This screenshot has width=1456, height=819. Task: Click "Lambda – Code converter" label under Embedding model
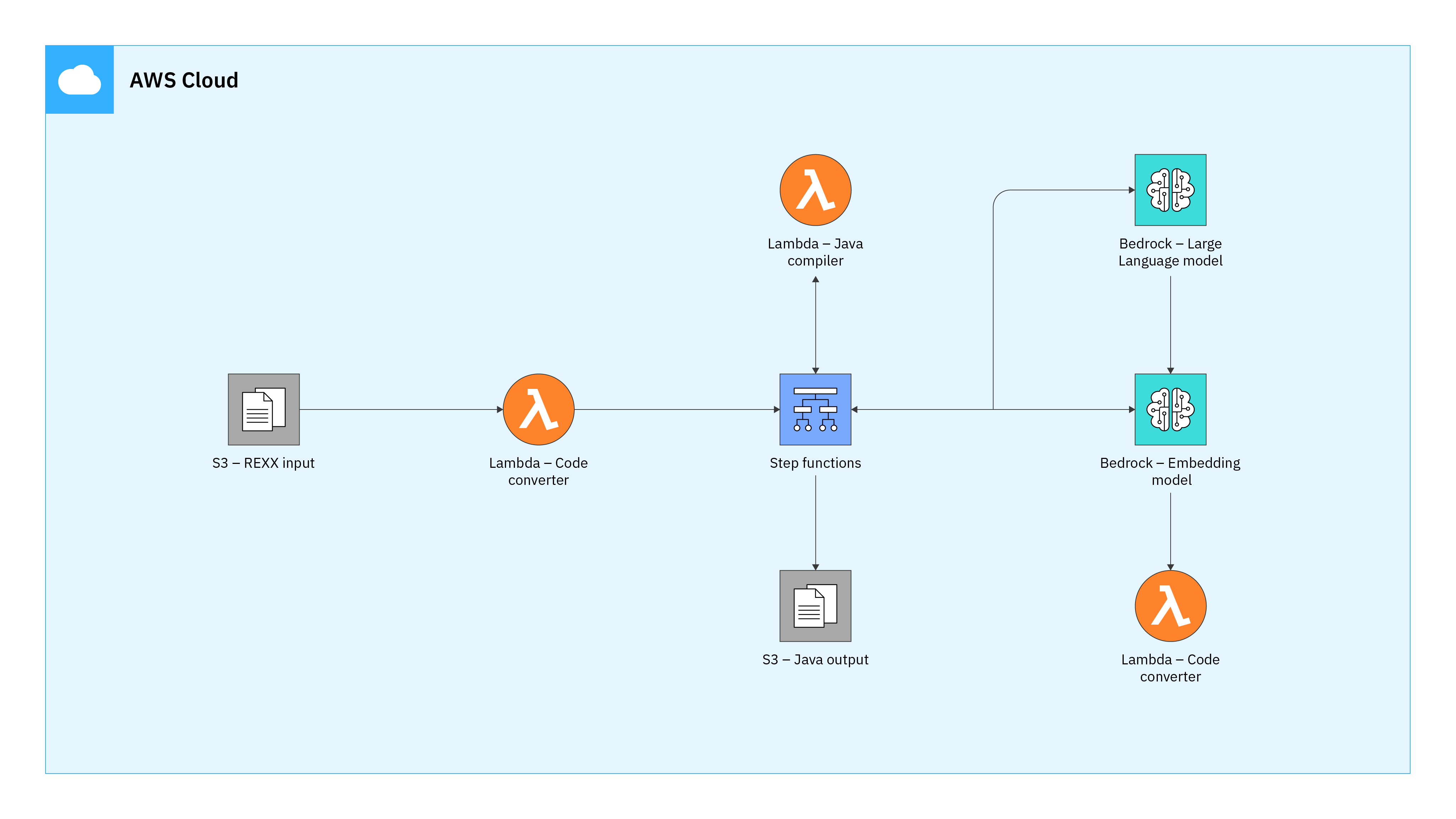(1171, 668)
